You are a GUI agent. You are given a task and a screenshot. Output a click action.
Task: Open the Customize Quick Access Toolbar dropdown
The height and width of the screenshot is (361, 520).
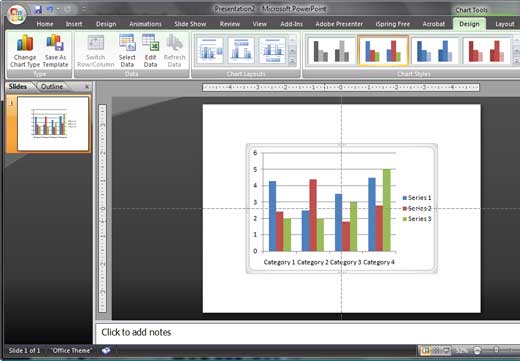click(84, 10)
